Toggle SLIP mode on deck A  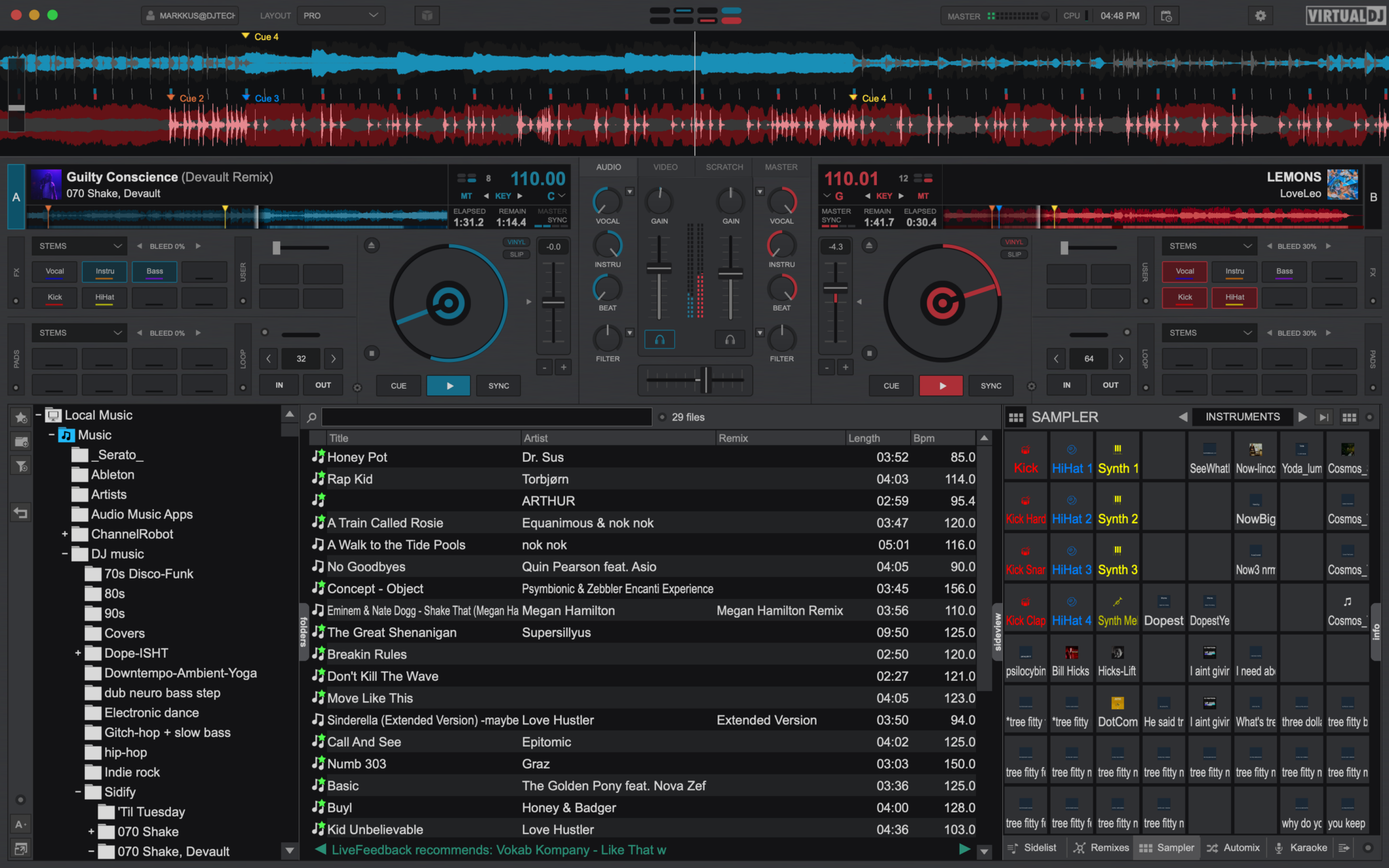(x=515, y=254)
